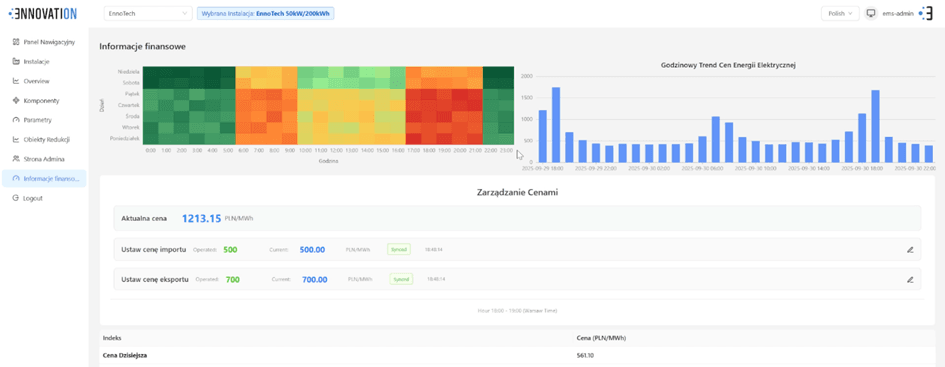
Task: Open the EnnoTech installation dropdown
Action: (148, 13)
